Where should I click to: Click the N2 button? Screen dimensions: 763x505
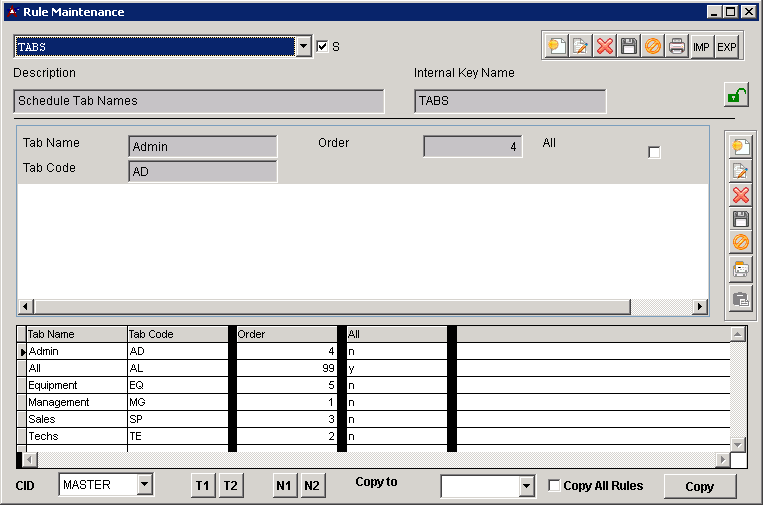(x=312, y=486)
